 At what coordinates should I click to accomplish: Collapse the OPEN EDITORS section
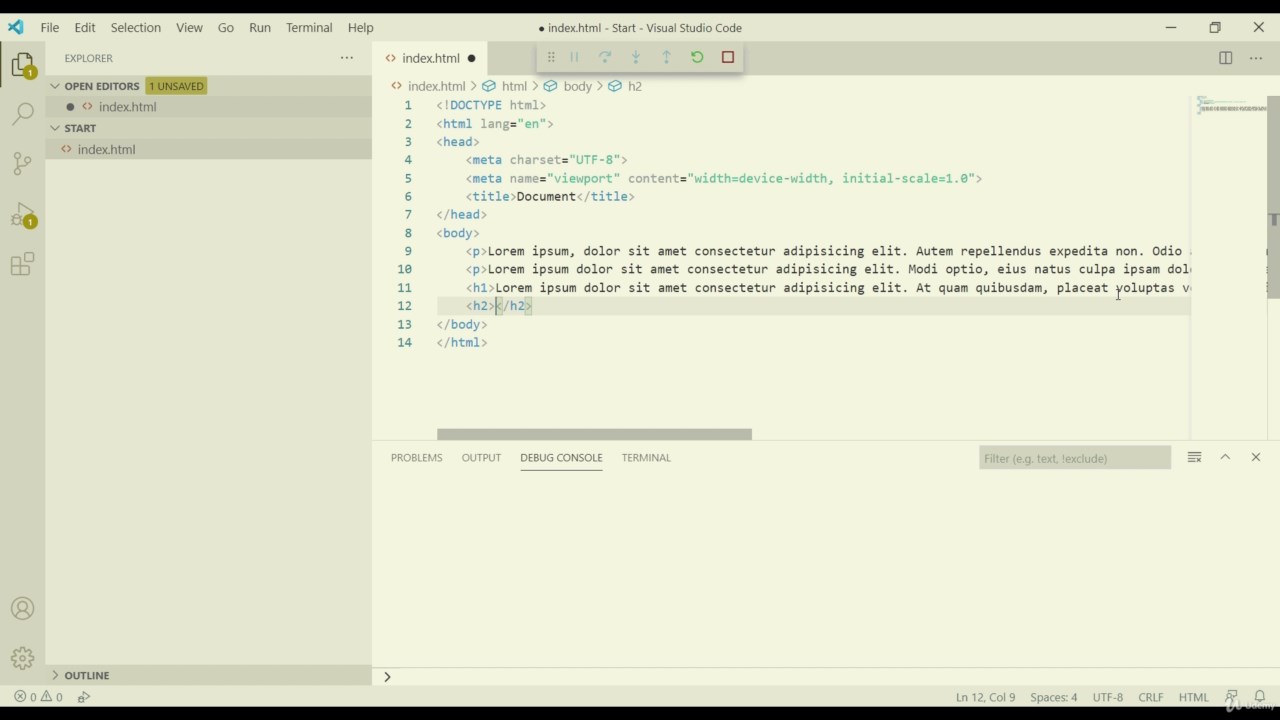click(56, 86)
